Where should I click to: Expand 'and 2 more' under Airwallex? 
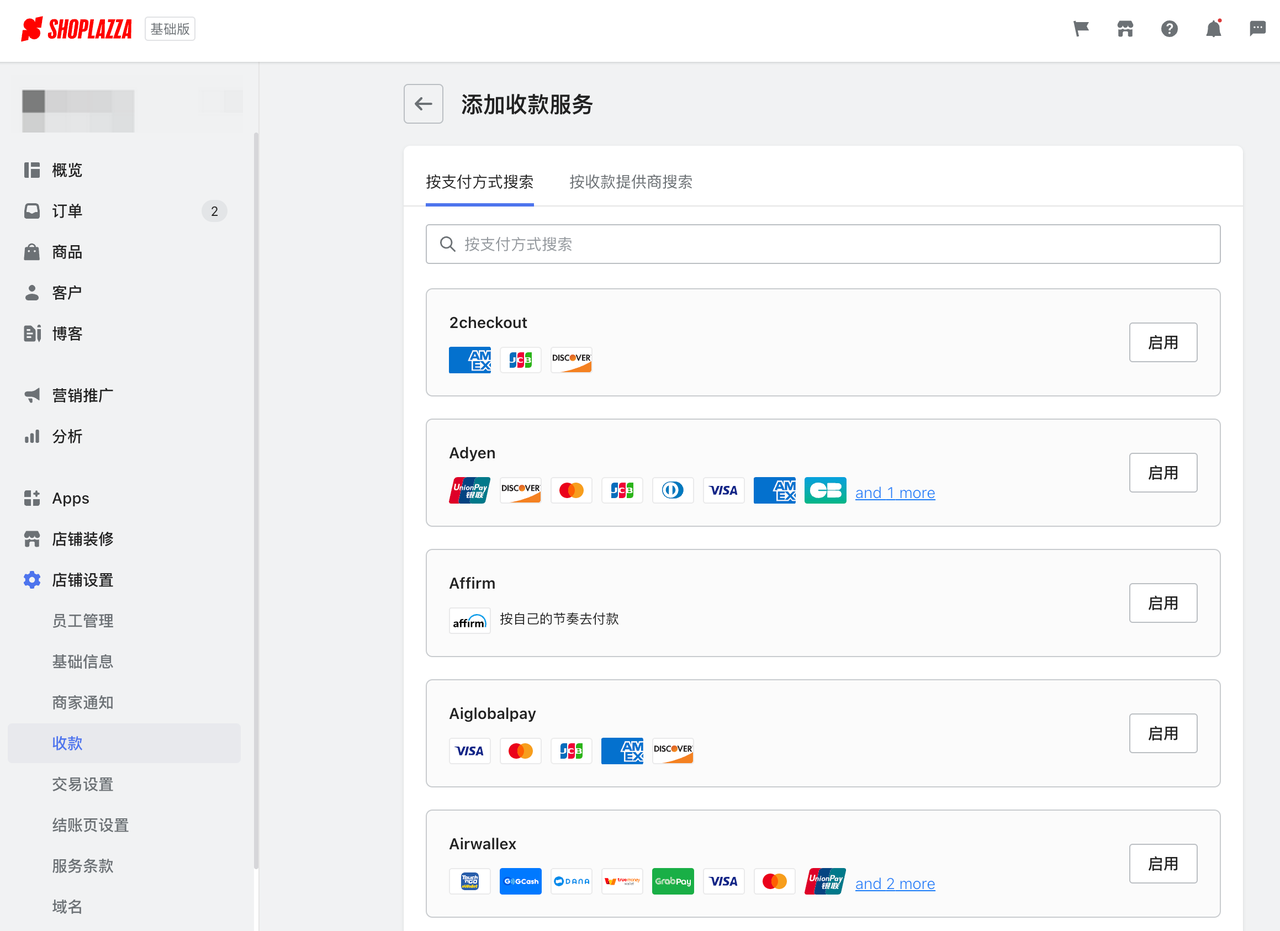click(x=894, y=883)
